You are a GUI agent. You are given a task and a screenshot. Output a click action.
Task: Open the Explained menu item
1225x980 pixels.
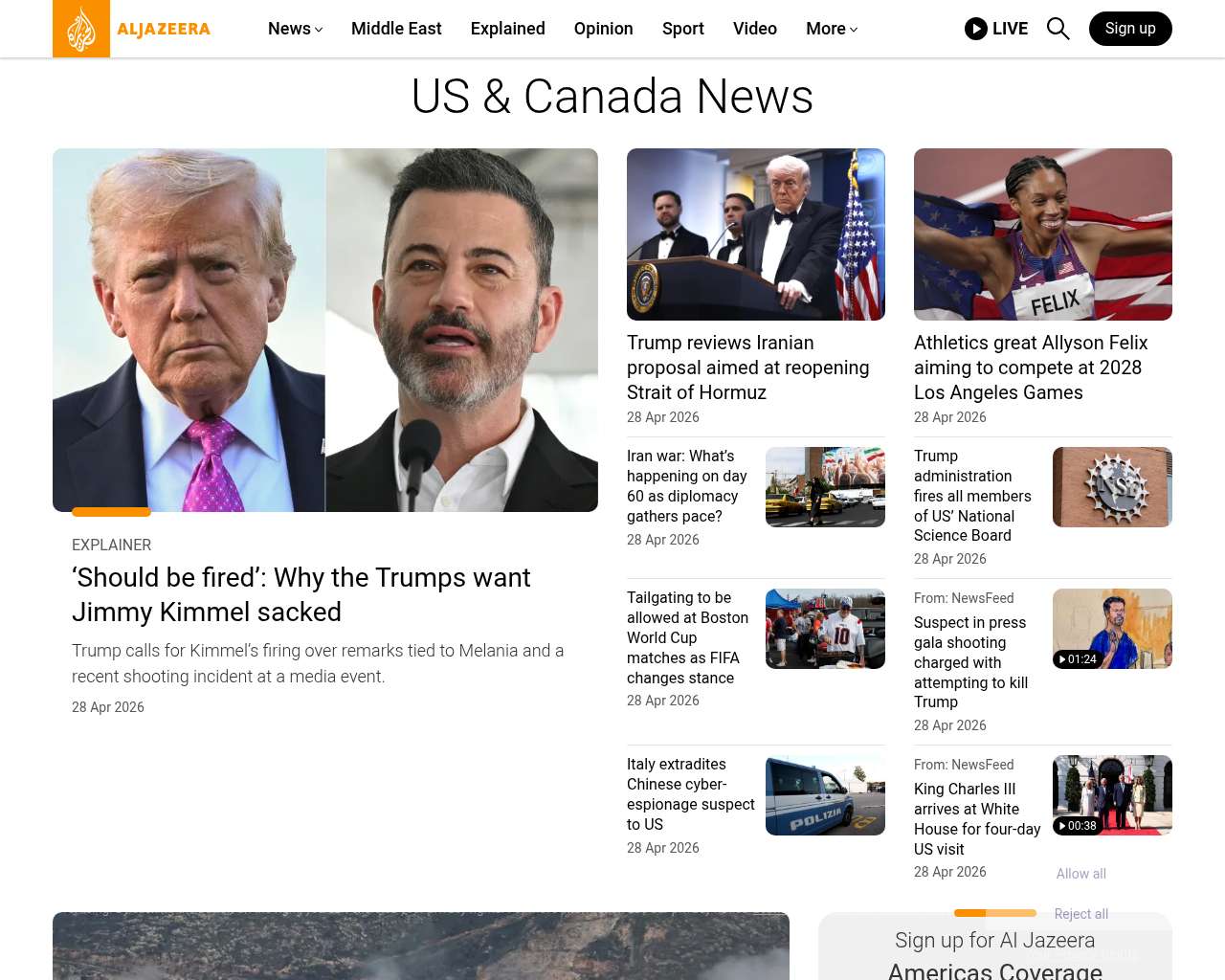tap(508, 29)
